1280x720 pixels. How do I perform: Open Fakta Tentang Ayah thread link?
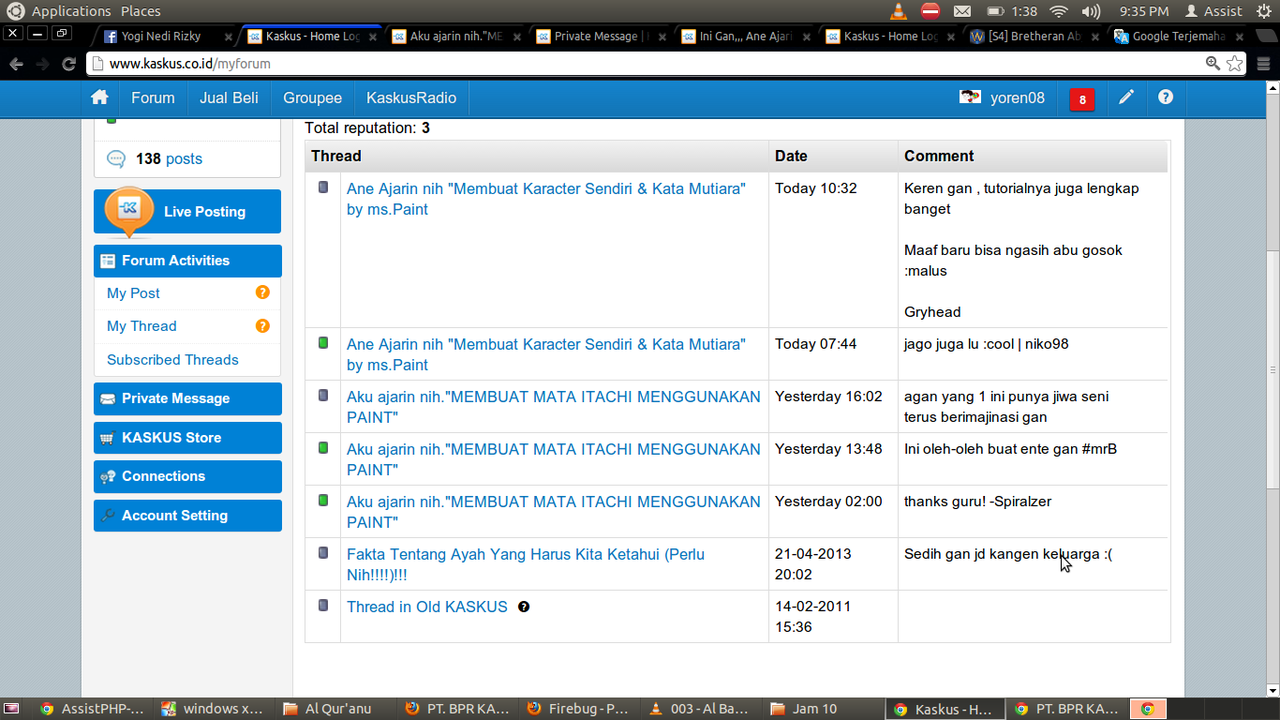tap(525, 564)
